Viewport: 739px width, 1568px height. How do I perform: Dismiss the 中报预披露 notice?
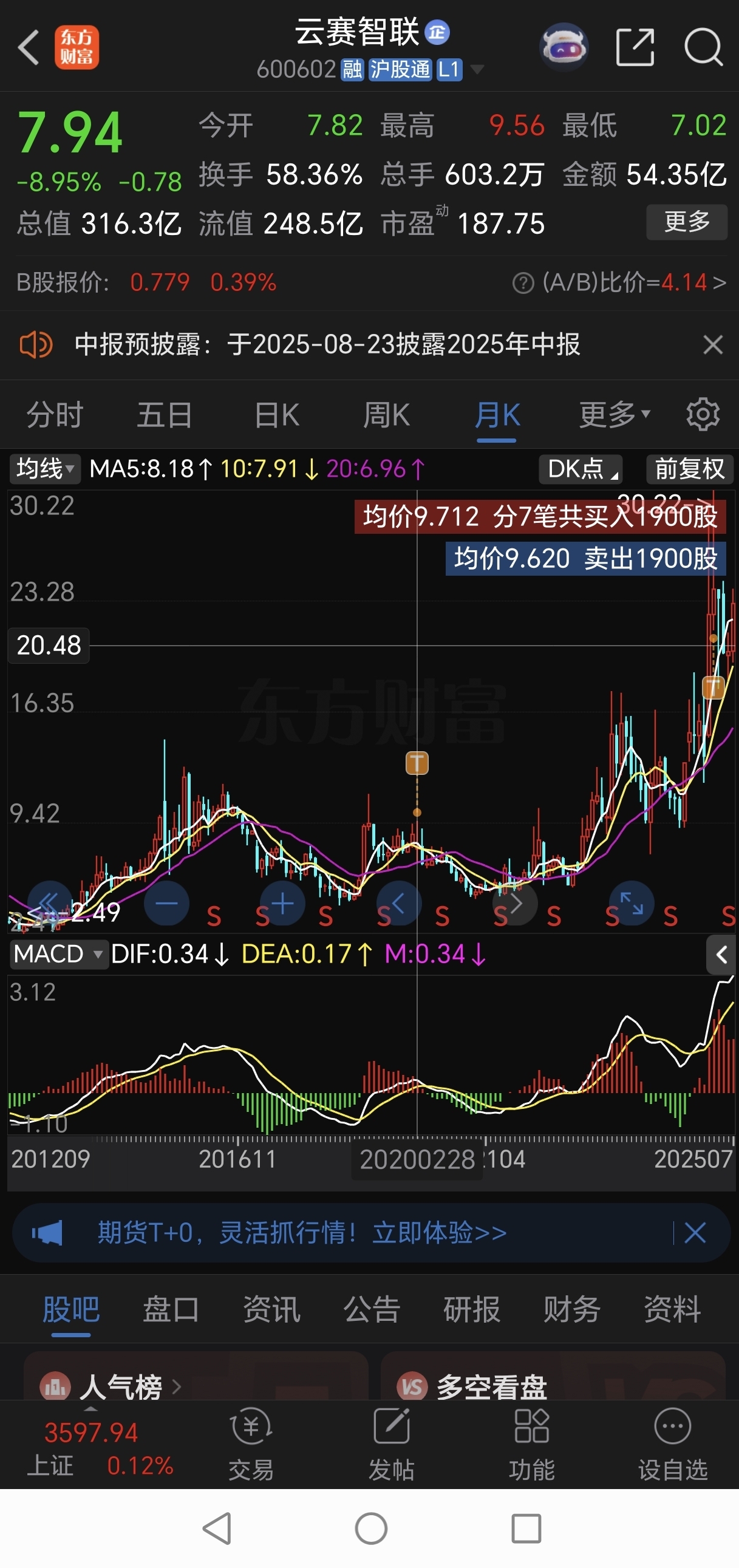point(713,344)
